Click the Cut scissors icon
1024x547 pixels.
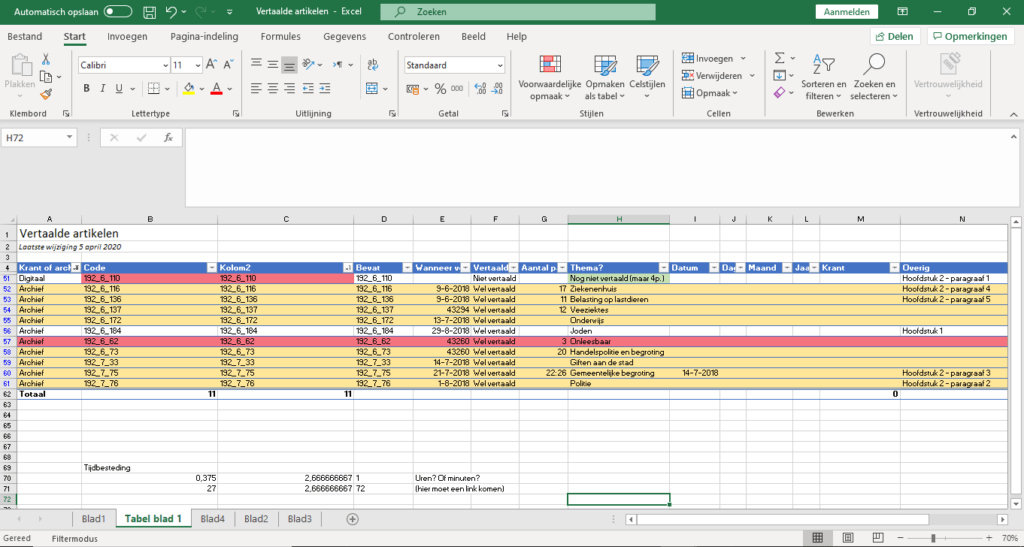point(45,60)
